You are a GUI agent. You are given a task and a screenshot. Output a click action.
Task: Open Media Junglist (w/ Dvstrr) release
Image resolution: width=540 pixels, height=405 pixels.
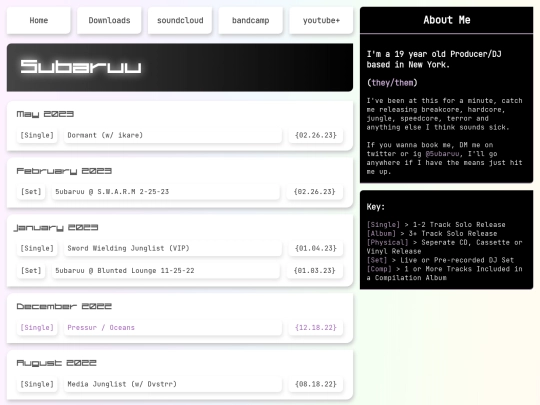(x=173, y=384)
